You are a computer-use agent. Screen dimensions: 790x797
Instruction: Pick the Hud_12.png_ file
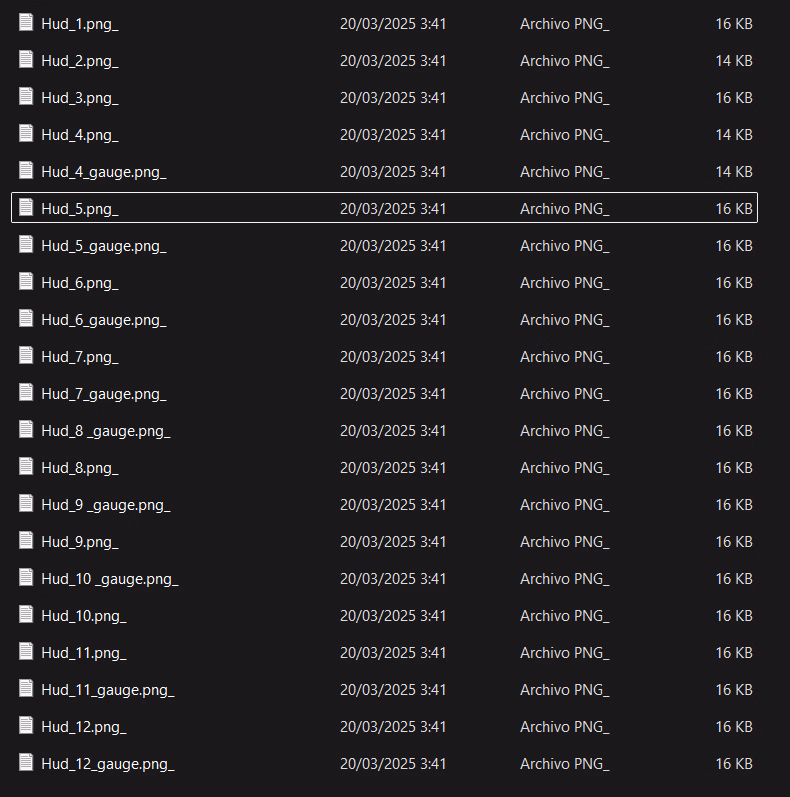coord(84,727)
